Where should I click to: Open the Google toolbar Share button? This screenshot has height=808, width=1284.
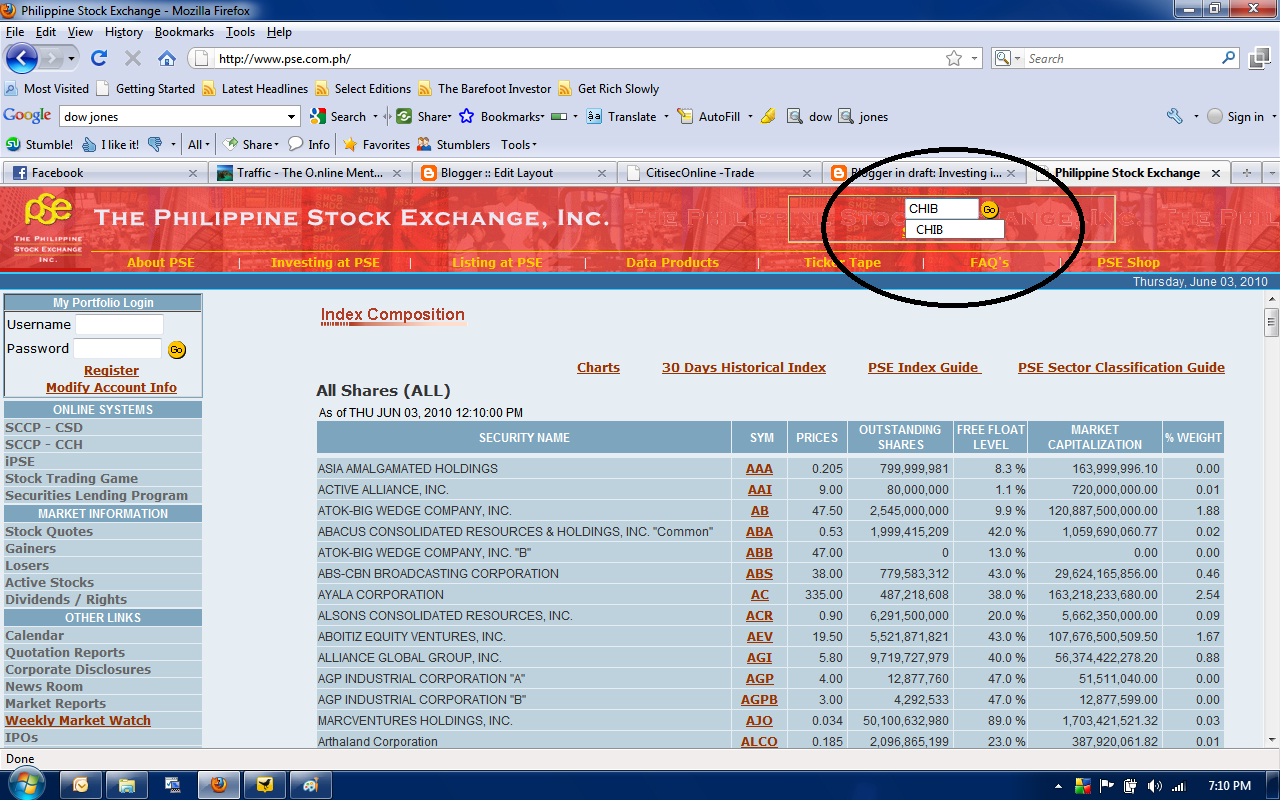pyautogui.click(x=424, y=116)
